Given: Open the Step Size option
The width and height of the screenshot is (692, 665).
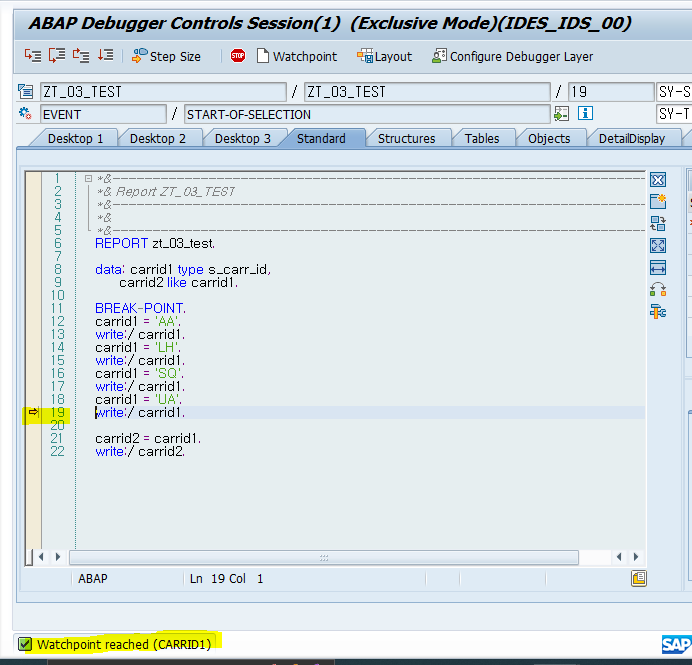Looking at the screenshot, I should pyautogui.click(x=166, y=56).
